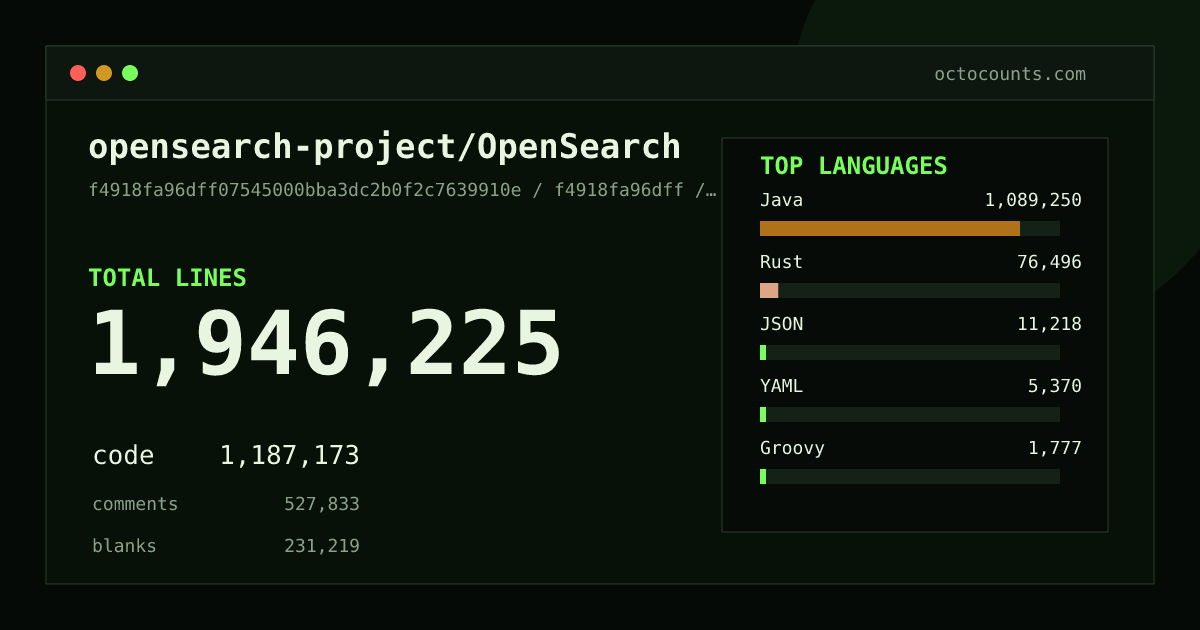Image resolution: width=1200 pixels, height=630 pixels.
Task: Click the Groovy line count 1,777
Action: tap(1055, 448)
